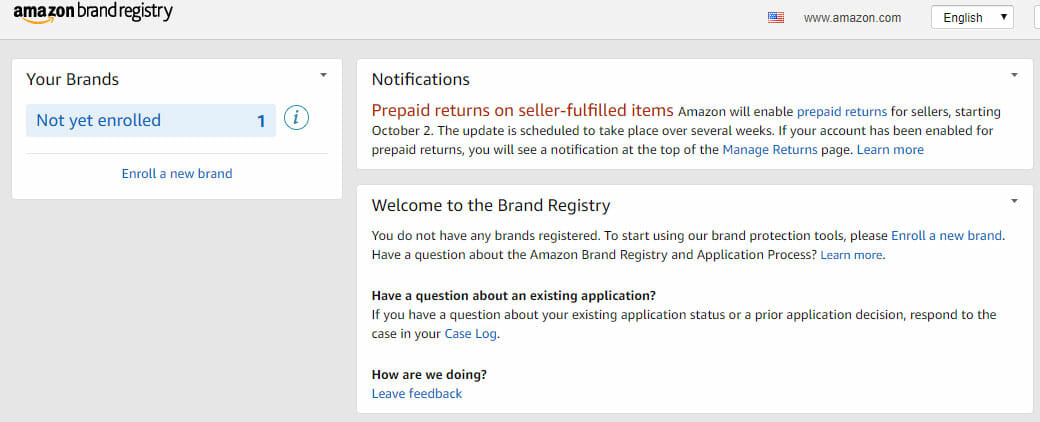Click the brand count number 1
This screenshot has height=422, width=1040.
click(261, 121)
